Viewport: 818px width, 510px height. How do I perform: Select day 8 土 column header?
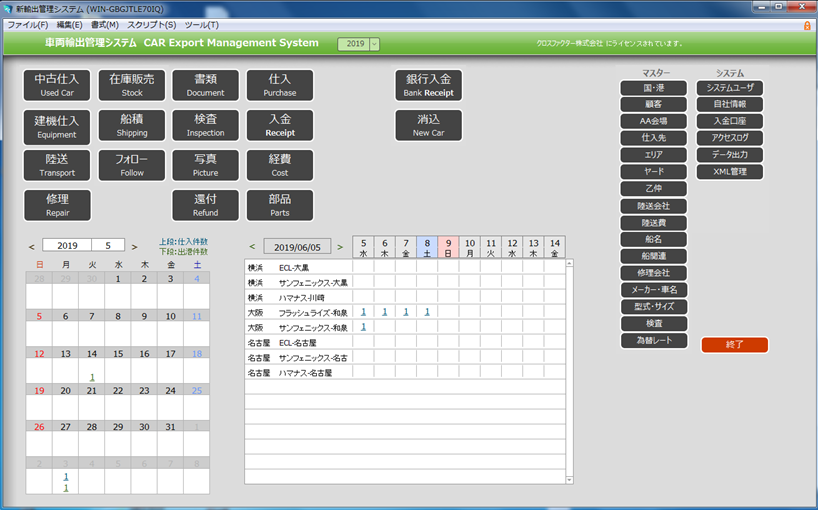tap(427, 247)
